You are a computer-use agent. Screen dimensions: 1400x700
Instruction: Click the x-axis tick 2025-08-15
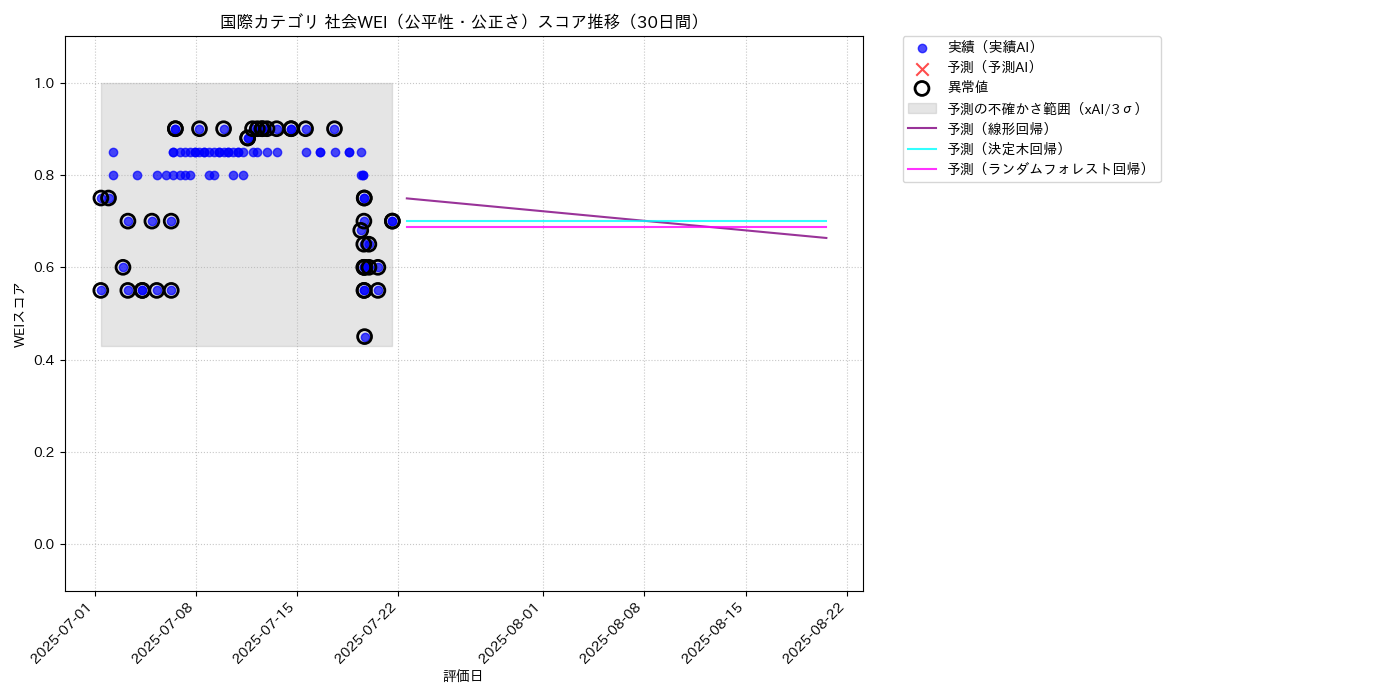point(716,631)
